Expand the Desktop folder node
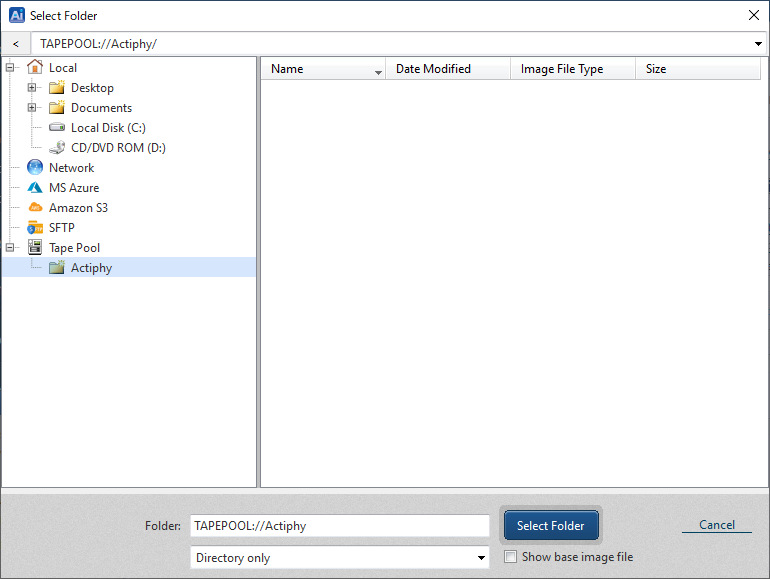 tap(32, 88)
